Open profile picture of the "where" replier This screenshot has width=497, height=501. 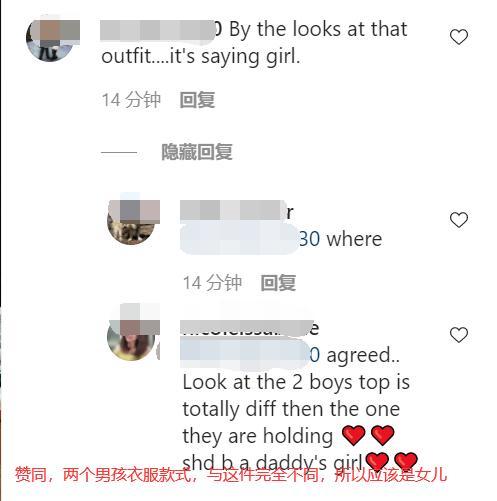coord(131,220)
